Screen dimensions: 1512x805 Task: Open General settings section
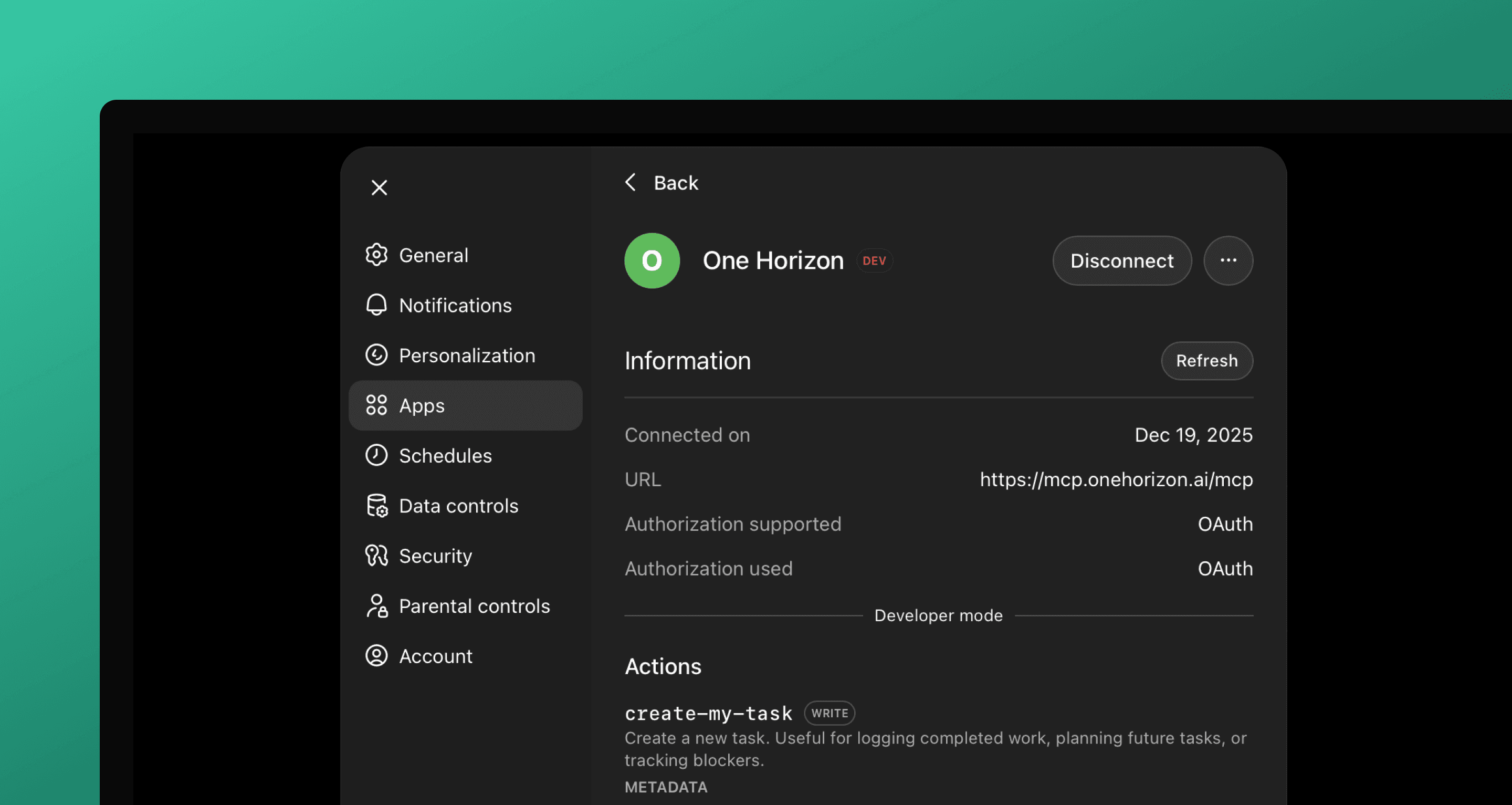(466, 255)
